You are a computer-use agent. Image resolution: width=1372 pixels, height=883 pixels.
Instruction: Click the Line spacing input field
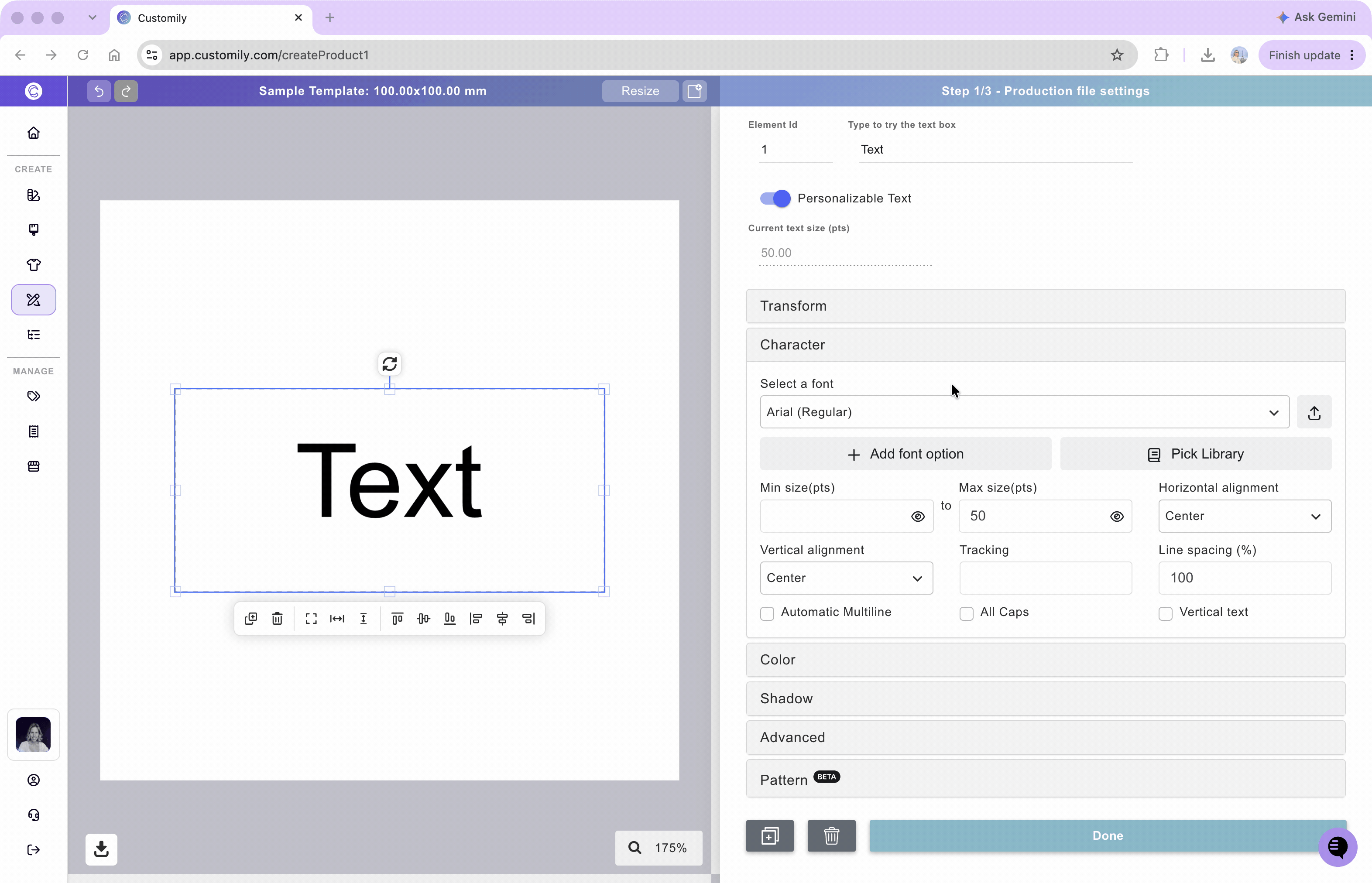point(1245,578)
